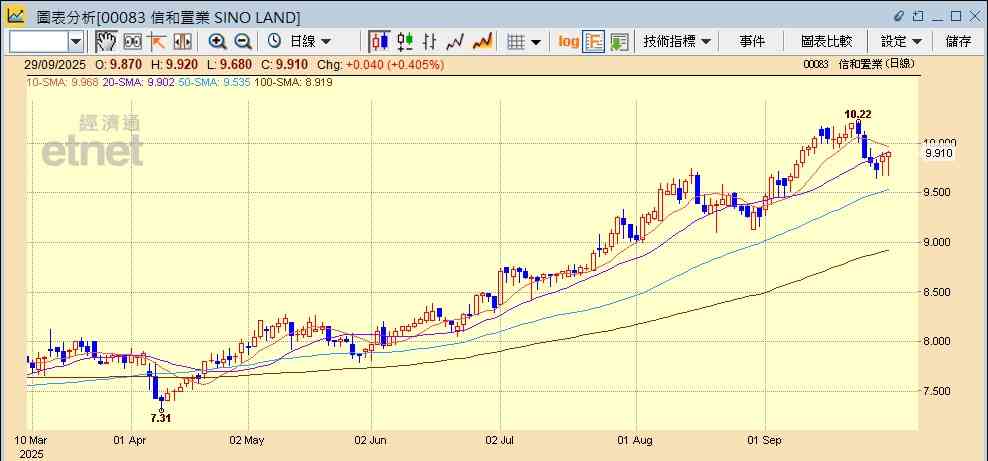Open the 日線 period dropdown
The width and height of the screenshot is (988, 461).
(309, 42)
